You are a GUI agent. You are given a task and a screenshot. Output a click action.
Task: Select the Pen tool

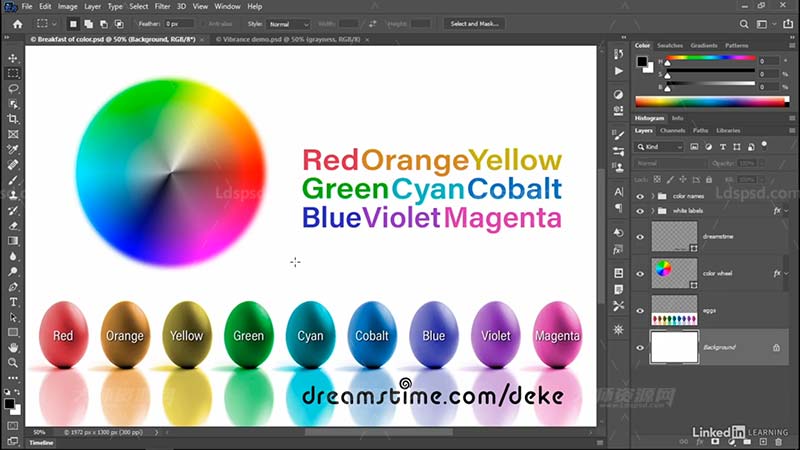click(x=13, y=287)
